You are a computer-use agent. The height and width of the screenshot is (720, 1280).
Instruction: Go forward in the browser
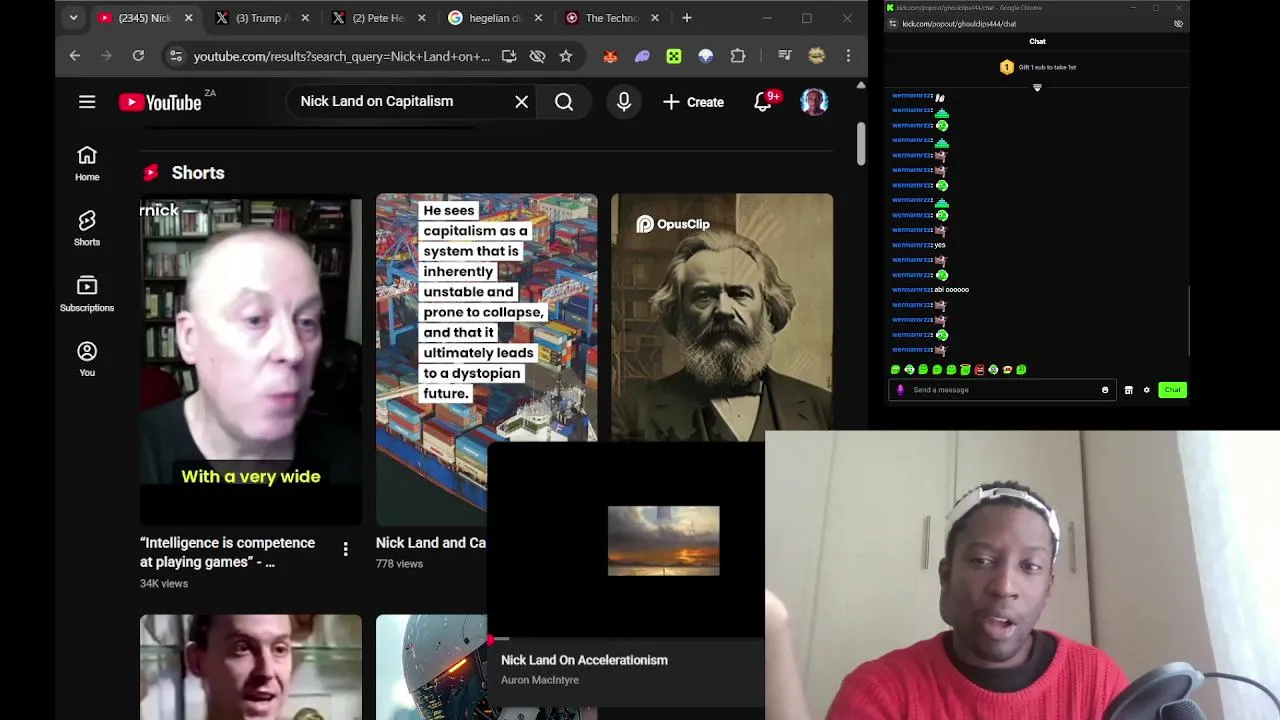[x=106, y=56]
